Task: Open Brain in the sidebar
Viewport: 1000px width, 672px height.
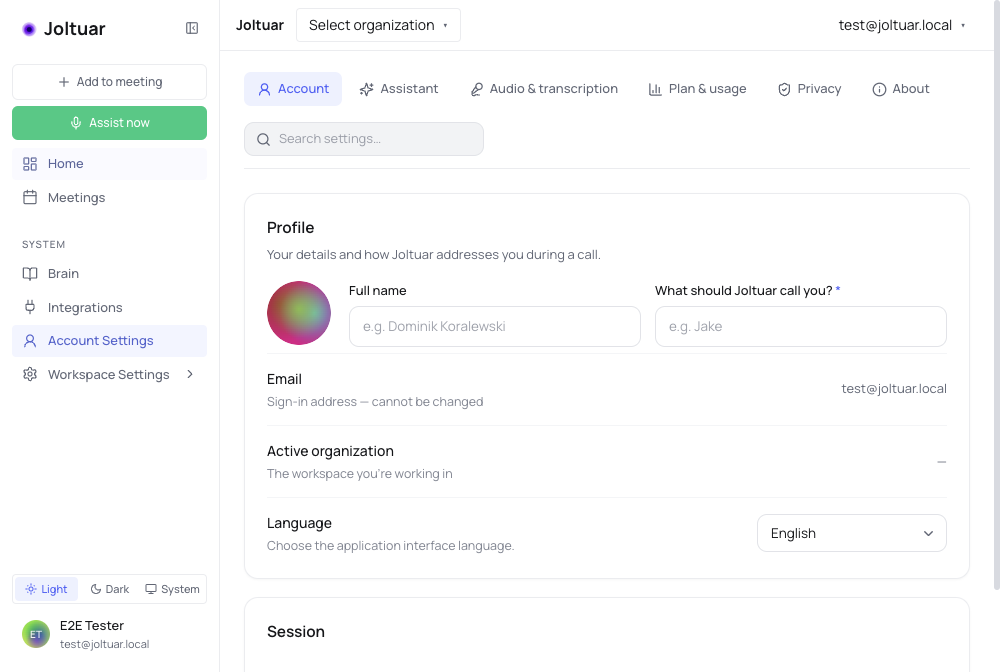Action: 110,274
